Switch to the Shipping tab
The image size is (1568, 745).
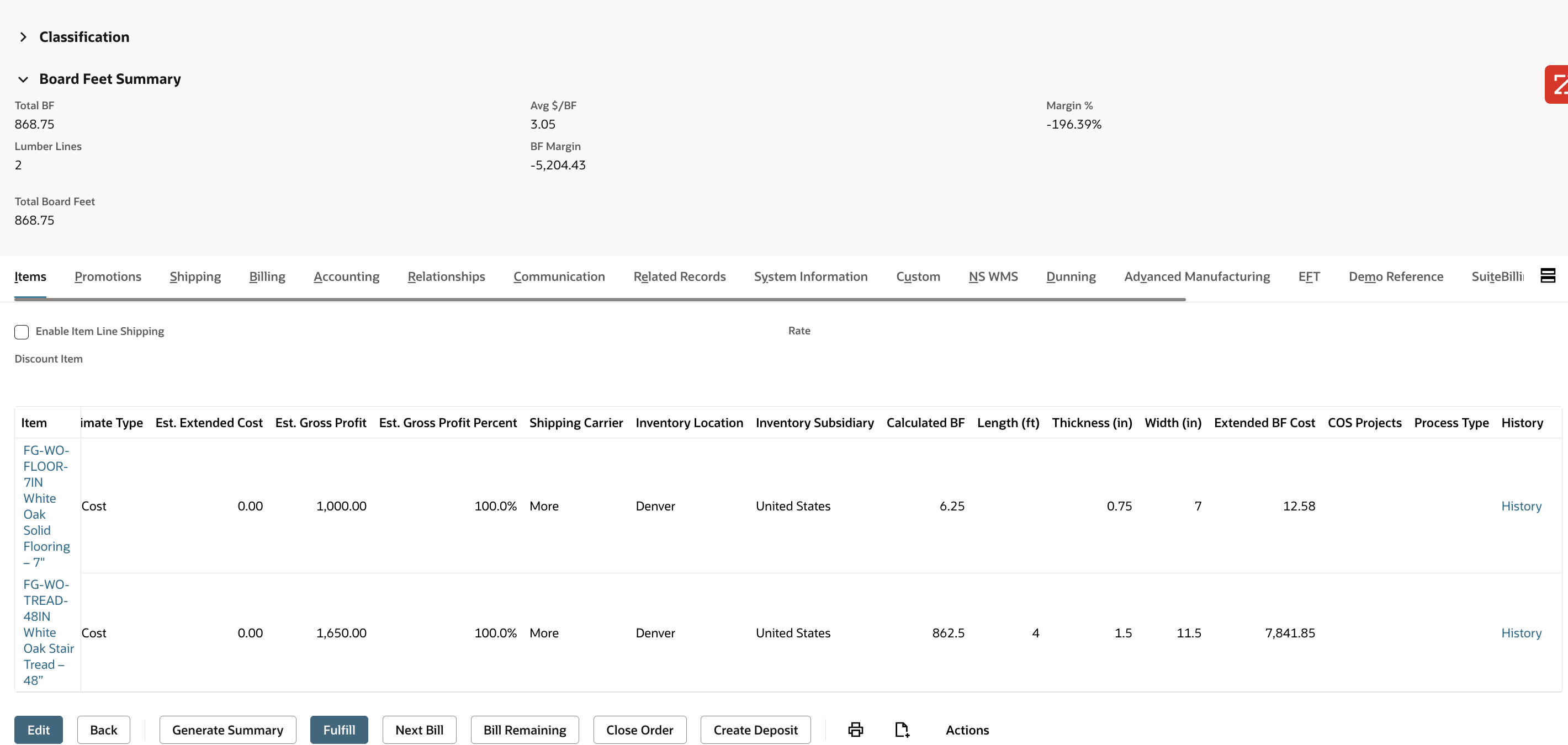point(195,276)
